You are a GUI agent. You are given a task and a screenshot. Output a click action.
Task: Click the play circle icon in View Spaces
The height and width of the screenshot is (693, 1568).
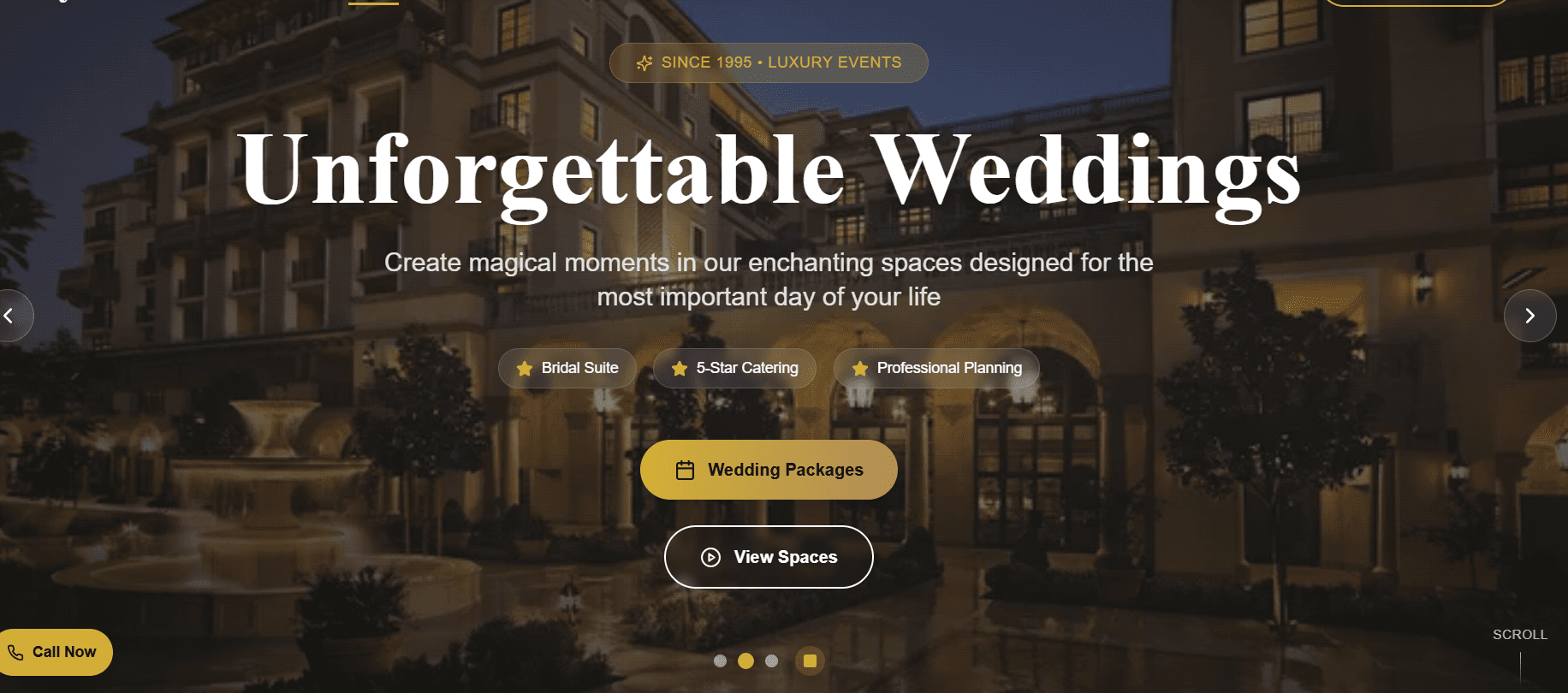tap(710, 557)
